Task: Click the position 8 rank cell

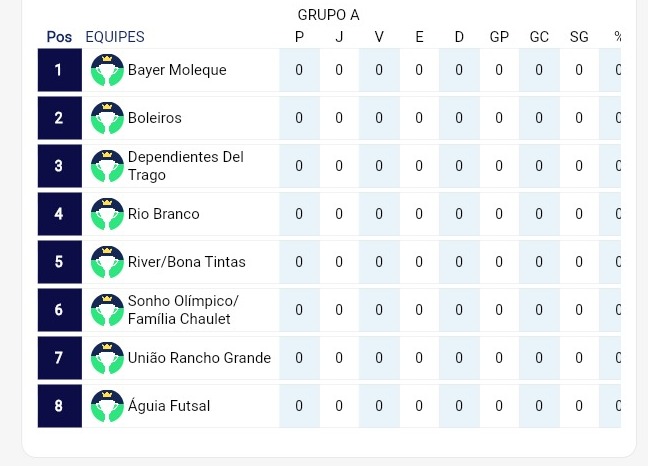Action: coord(60,406)
